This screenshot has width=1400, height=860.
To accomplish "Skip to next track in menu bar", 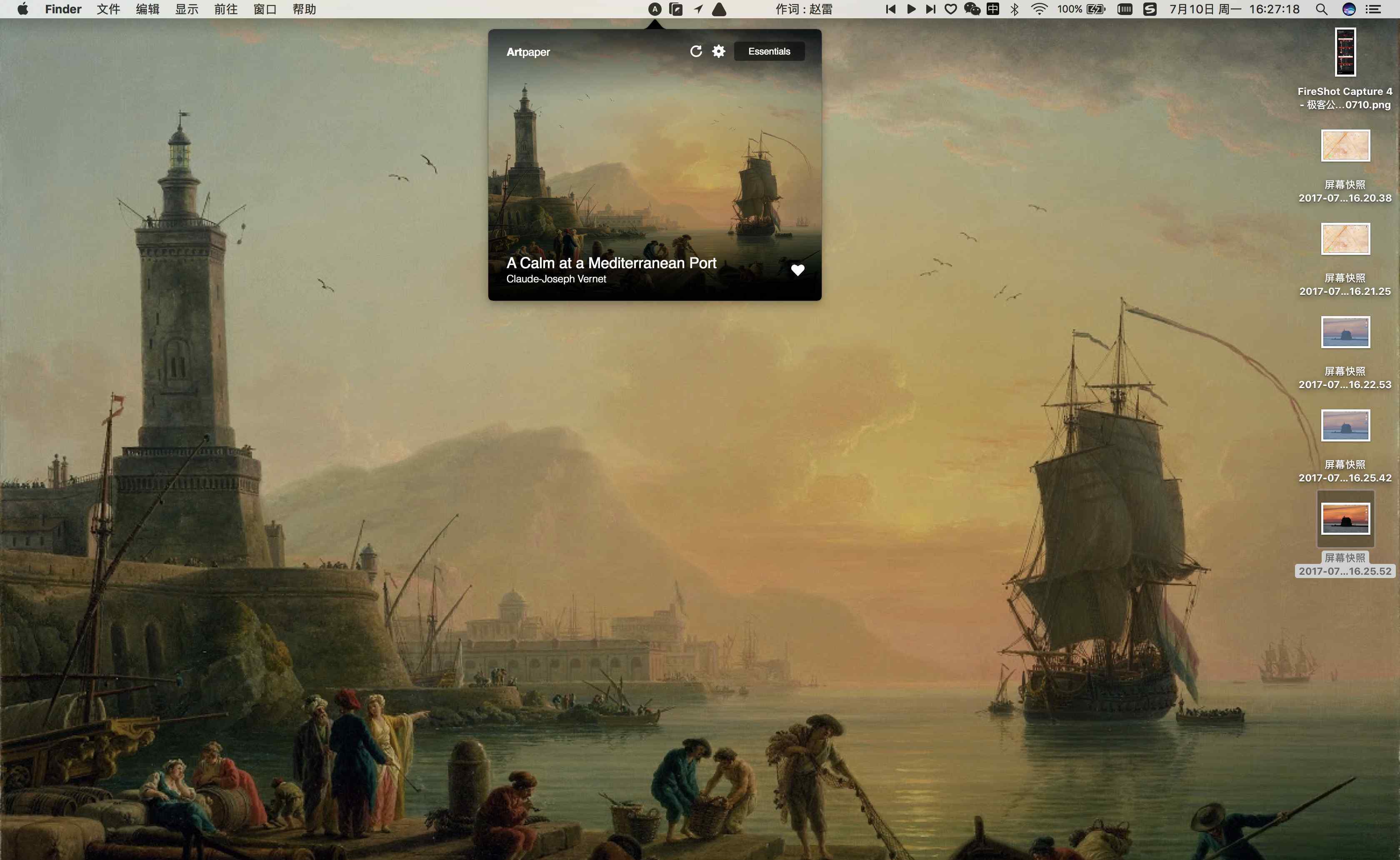I will pos(931,9).
